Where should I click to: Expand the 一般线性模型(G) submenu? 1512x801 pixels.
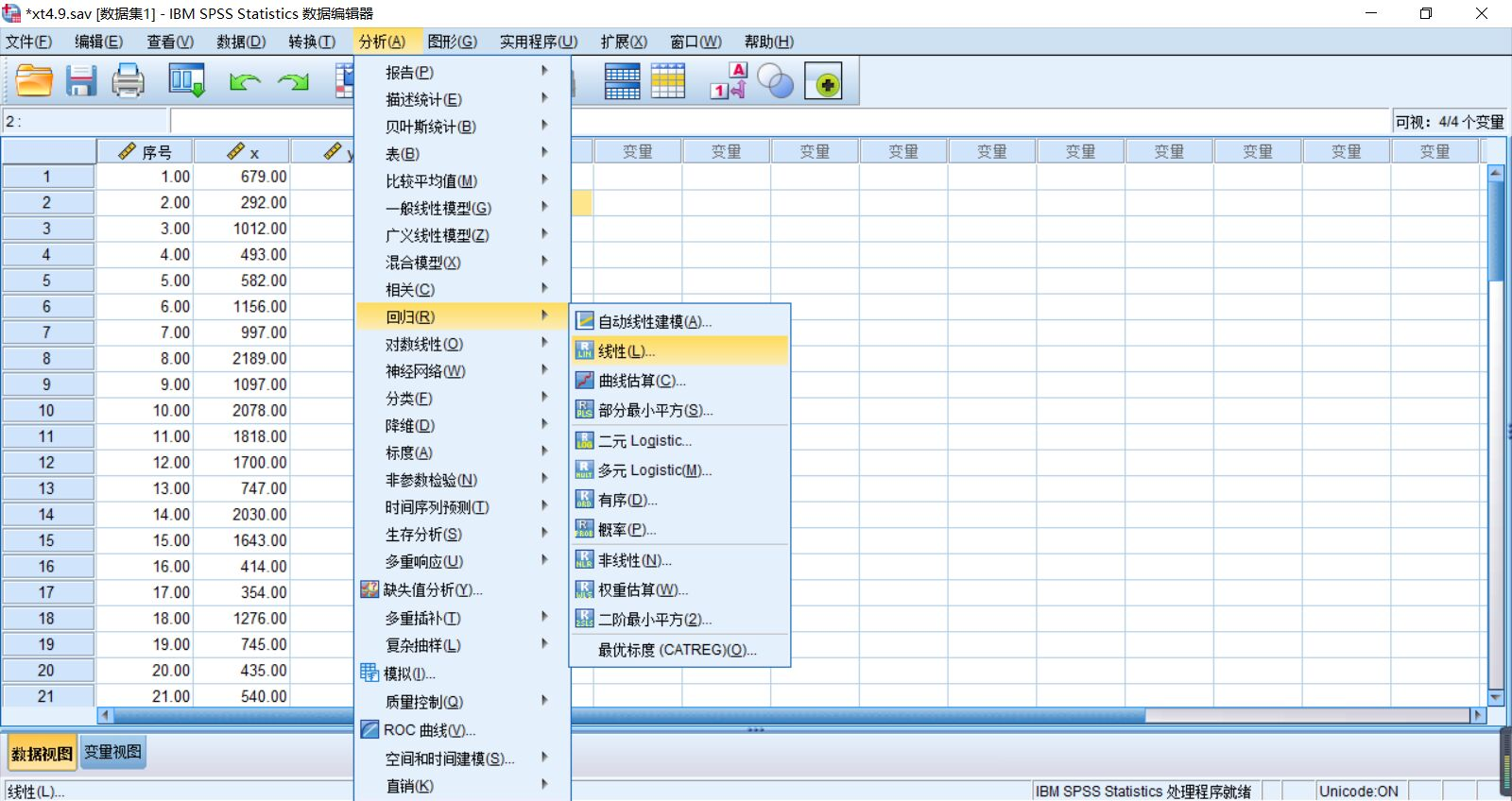462,208
